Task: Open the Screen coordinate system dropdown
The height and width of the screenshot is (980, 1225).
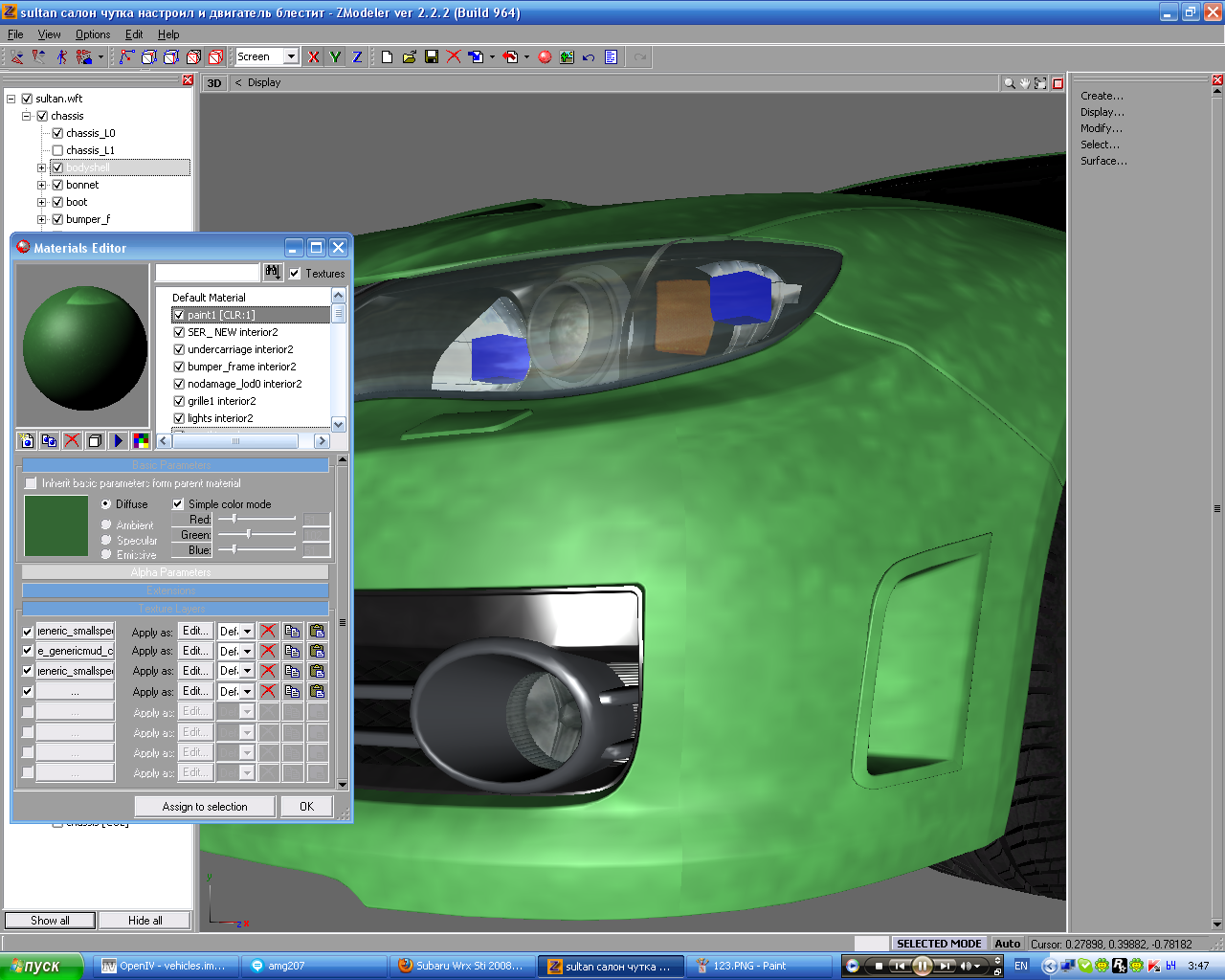Action: 291,57
